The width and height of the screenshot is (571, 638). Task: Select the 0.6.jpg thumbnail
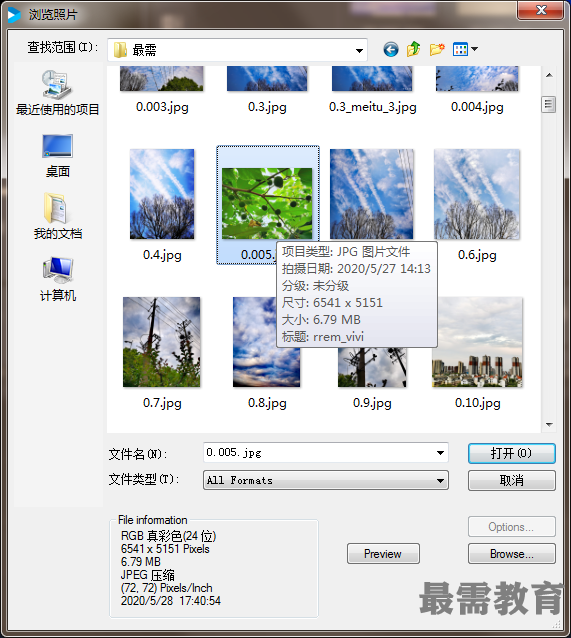pos(477,194)
